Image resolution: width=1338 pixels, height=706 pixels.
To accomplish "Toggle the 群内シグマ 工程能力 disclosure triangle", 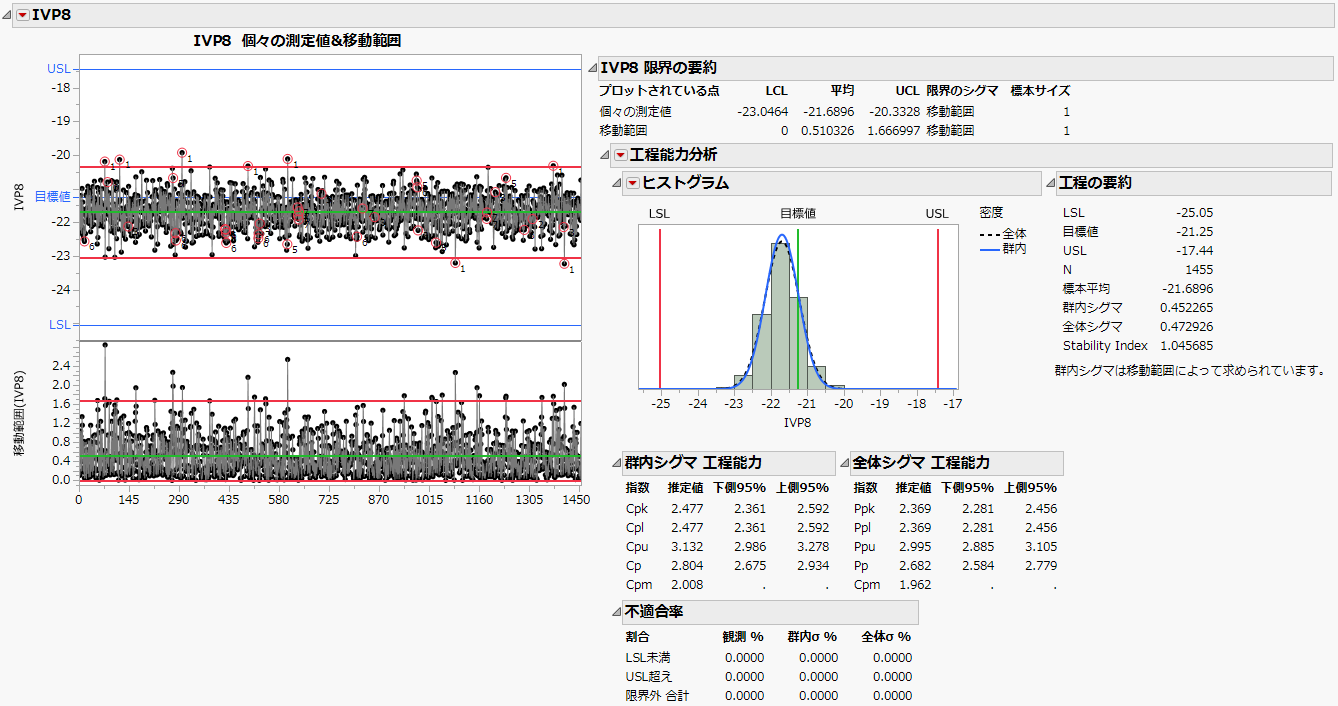I will pyautogui.click(x=617, y=463).
